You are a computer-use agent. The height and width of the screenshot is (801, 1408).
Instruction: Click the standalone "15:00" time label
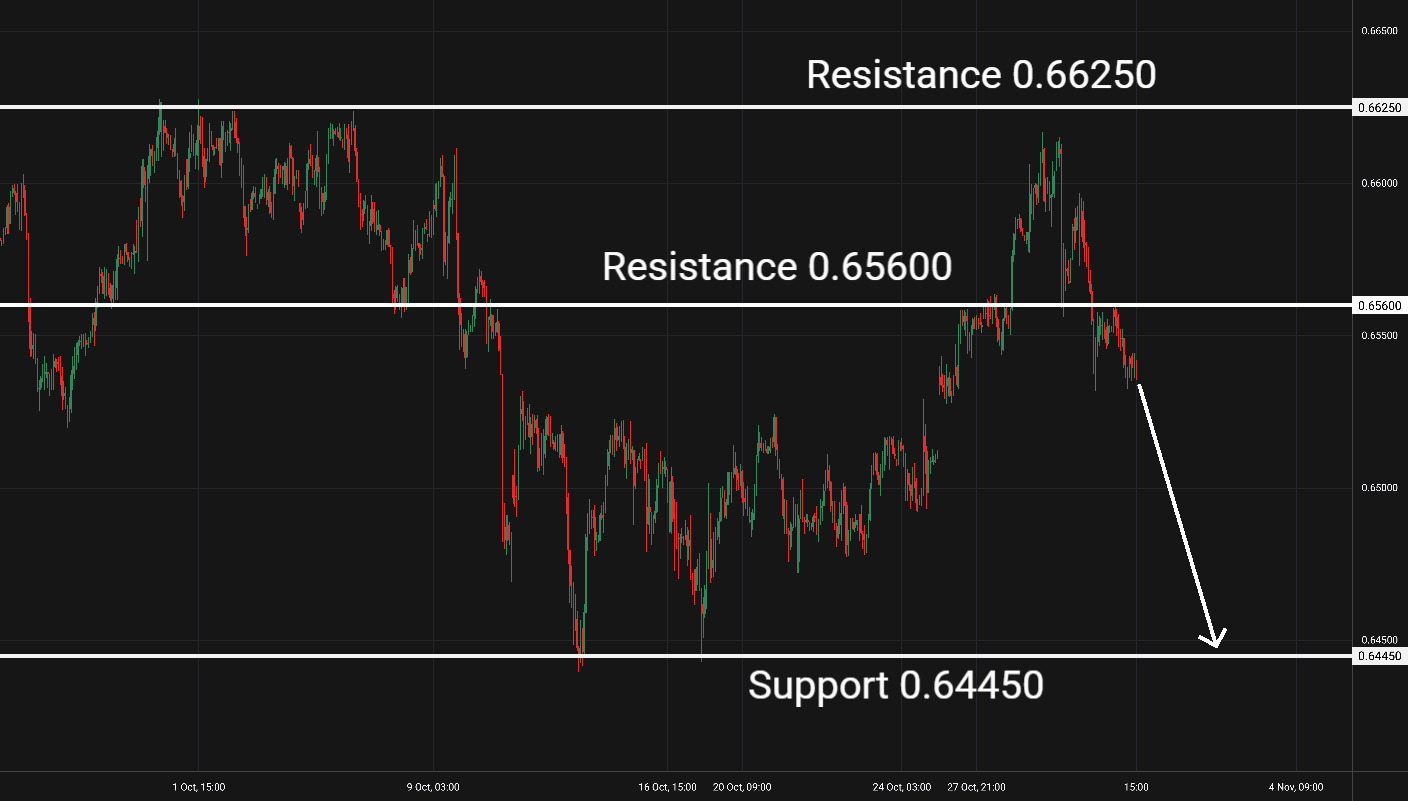click(x=1136, y=787)
